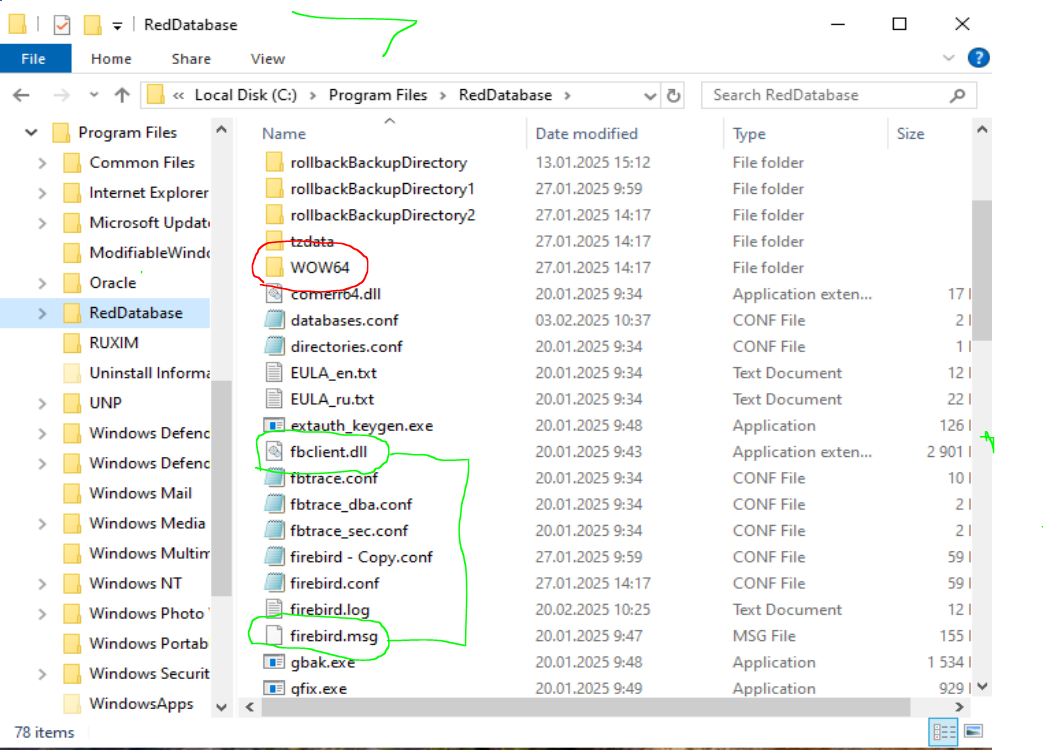Expand the Oracle tree node

(x=42, y=283)
